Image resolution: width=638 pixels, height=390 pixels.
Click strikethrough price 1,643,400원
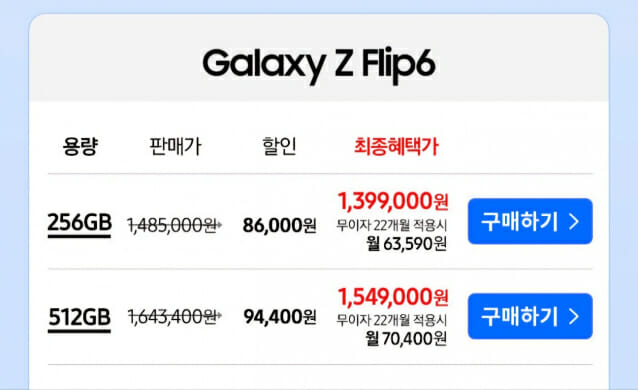(174, 316)
